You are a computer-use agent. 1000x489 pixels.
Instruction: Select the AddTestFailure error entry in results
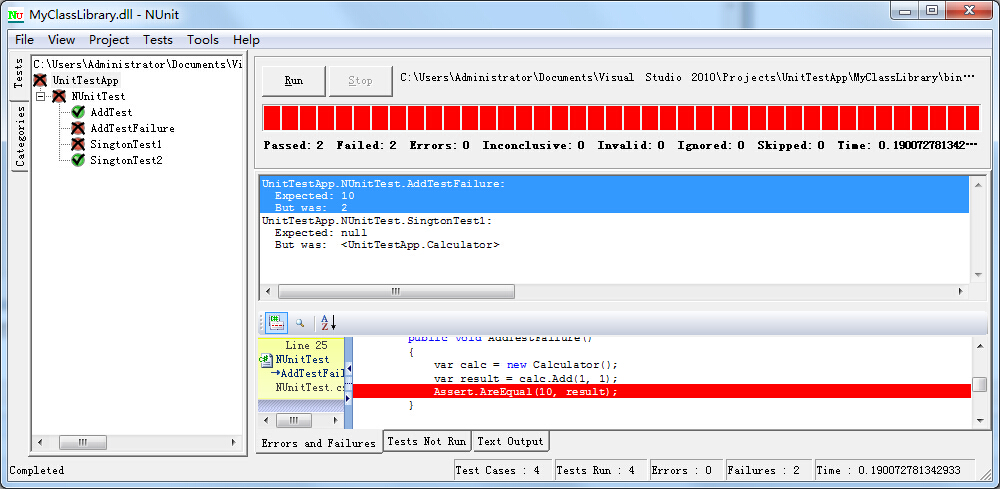[x=615, y=196]
